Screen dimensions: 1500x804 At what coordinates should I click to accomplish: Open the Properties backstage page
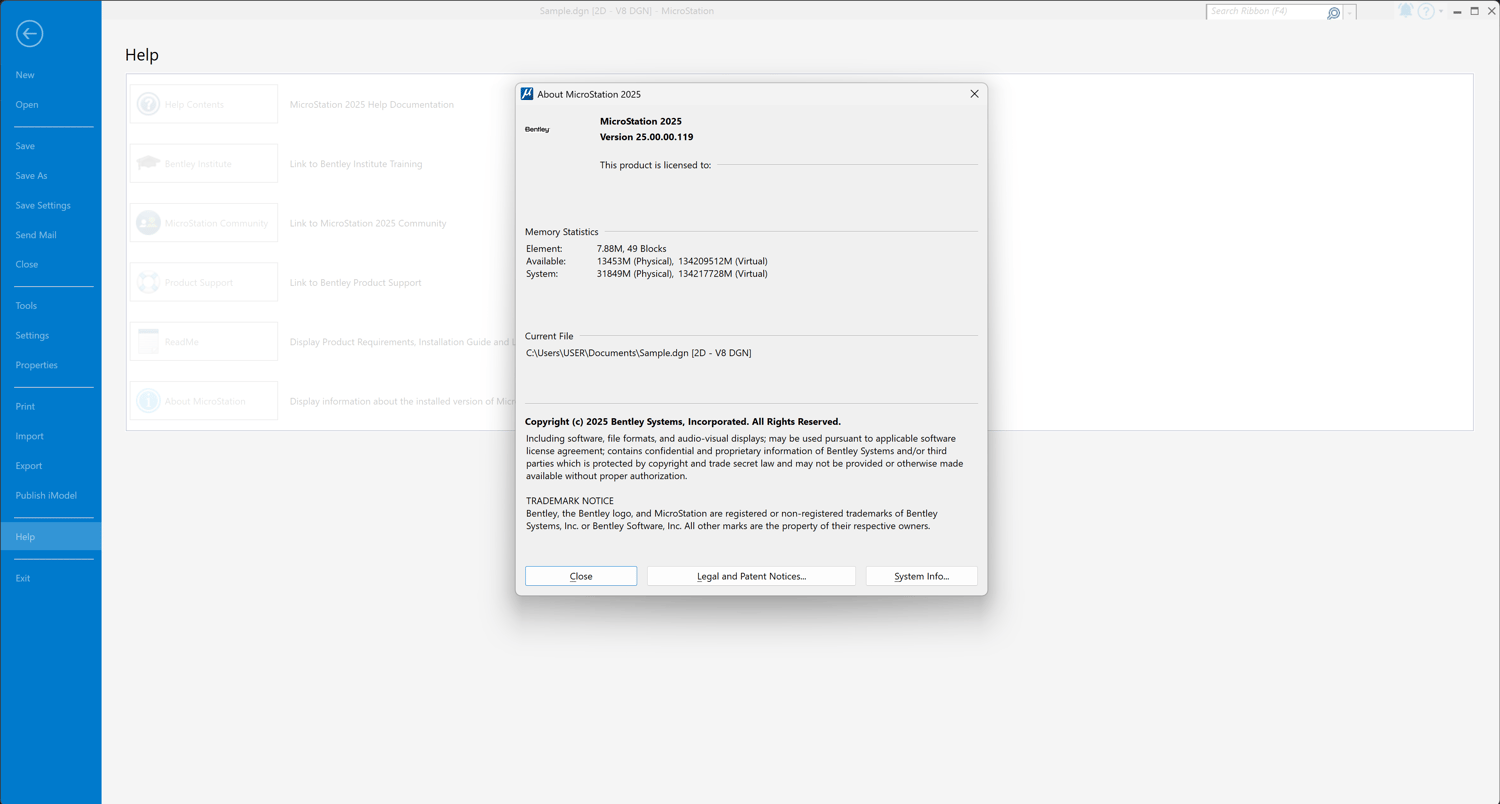(51, 365)
